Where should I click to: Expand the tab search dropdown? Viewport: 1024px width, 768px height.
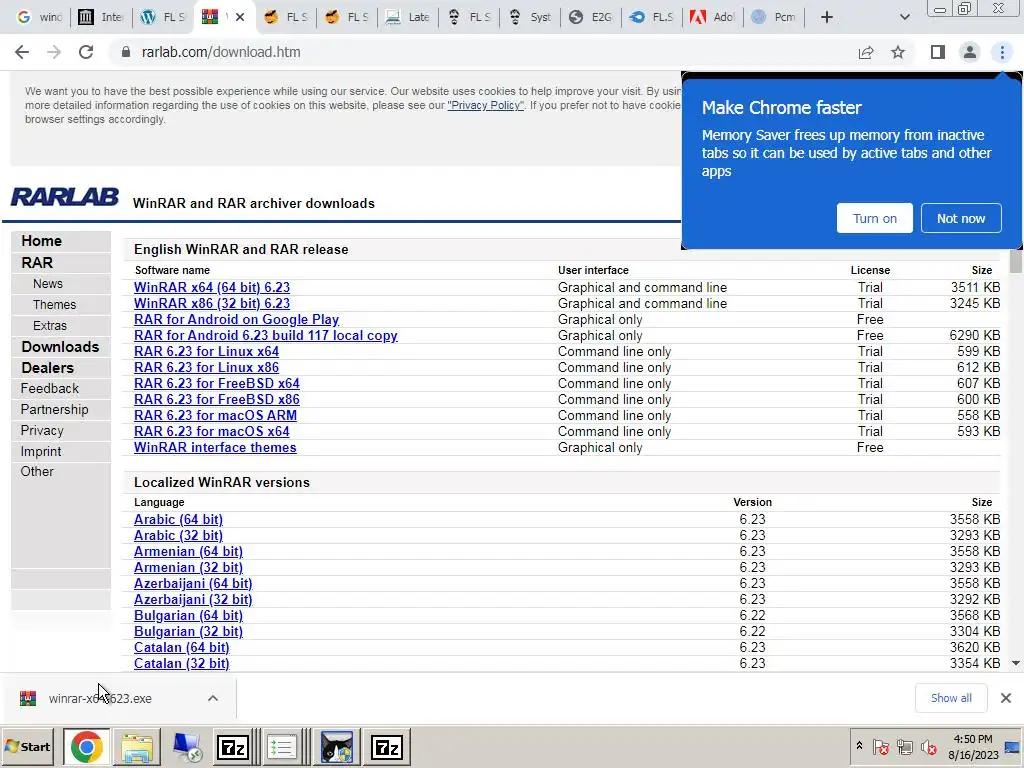tap(904, 17)
